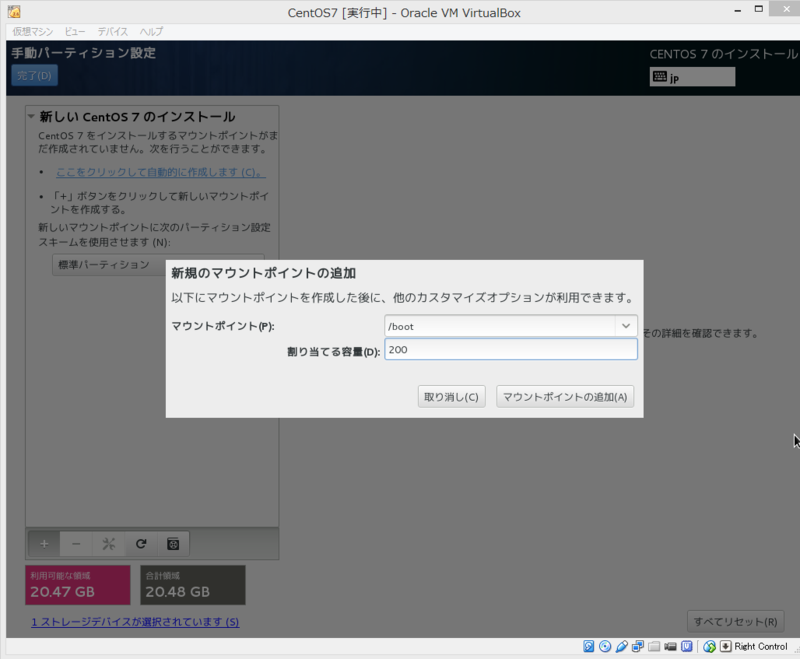Click the RAID disk icon on the toolbar

tap(173, 543)
